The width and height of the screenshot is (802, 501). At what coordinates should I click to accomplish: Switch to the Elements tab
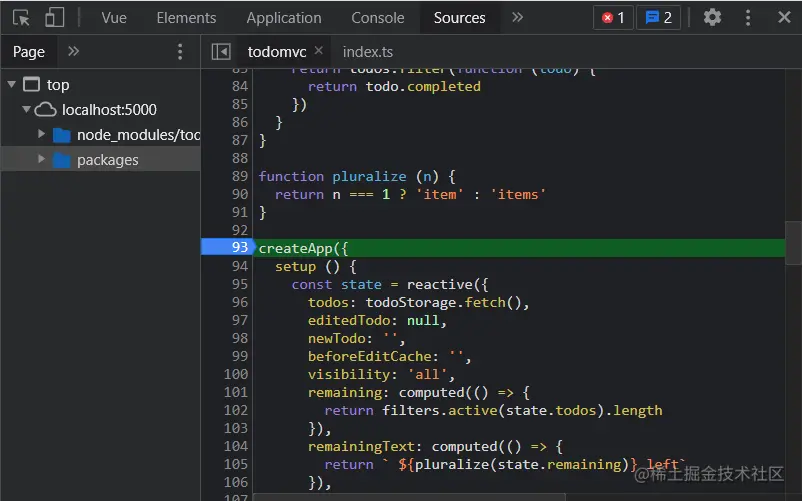coord(186,18)
